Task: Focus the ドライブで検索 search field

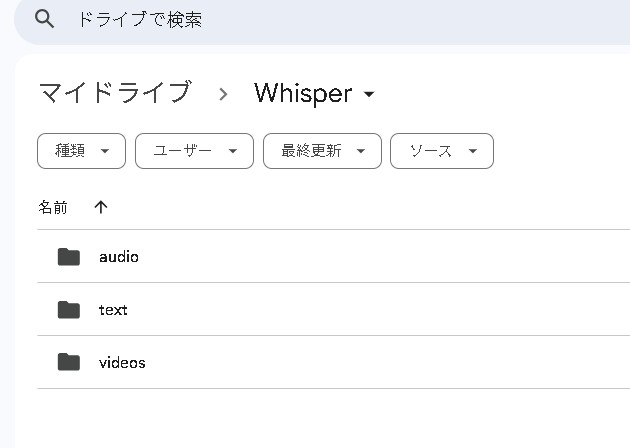Action: click(x=300, y=20)
